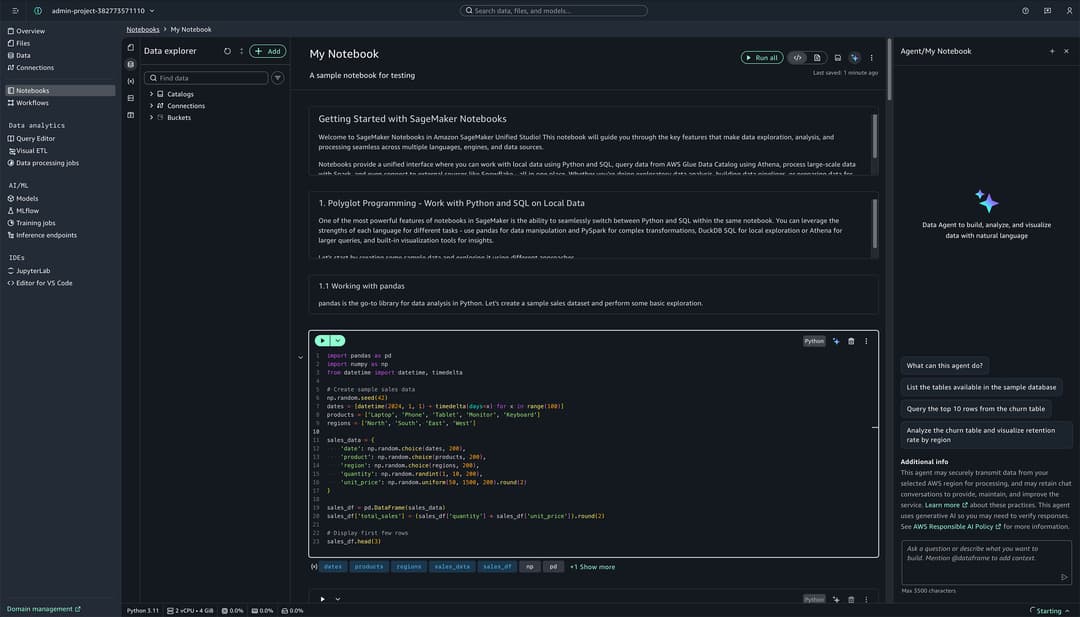Save the notebook using the save icon
The image size is (1080, 617).
(x=837, y=57)
